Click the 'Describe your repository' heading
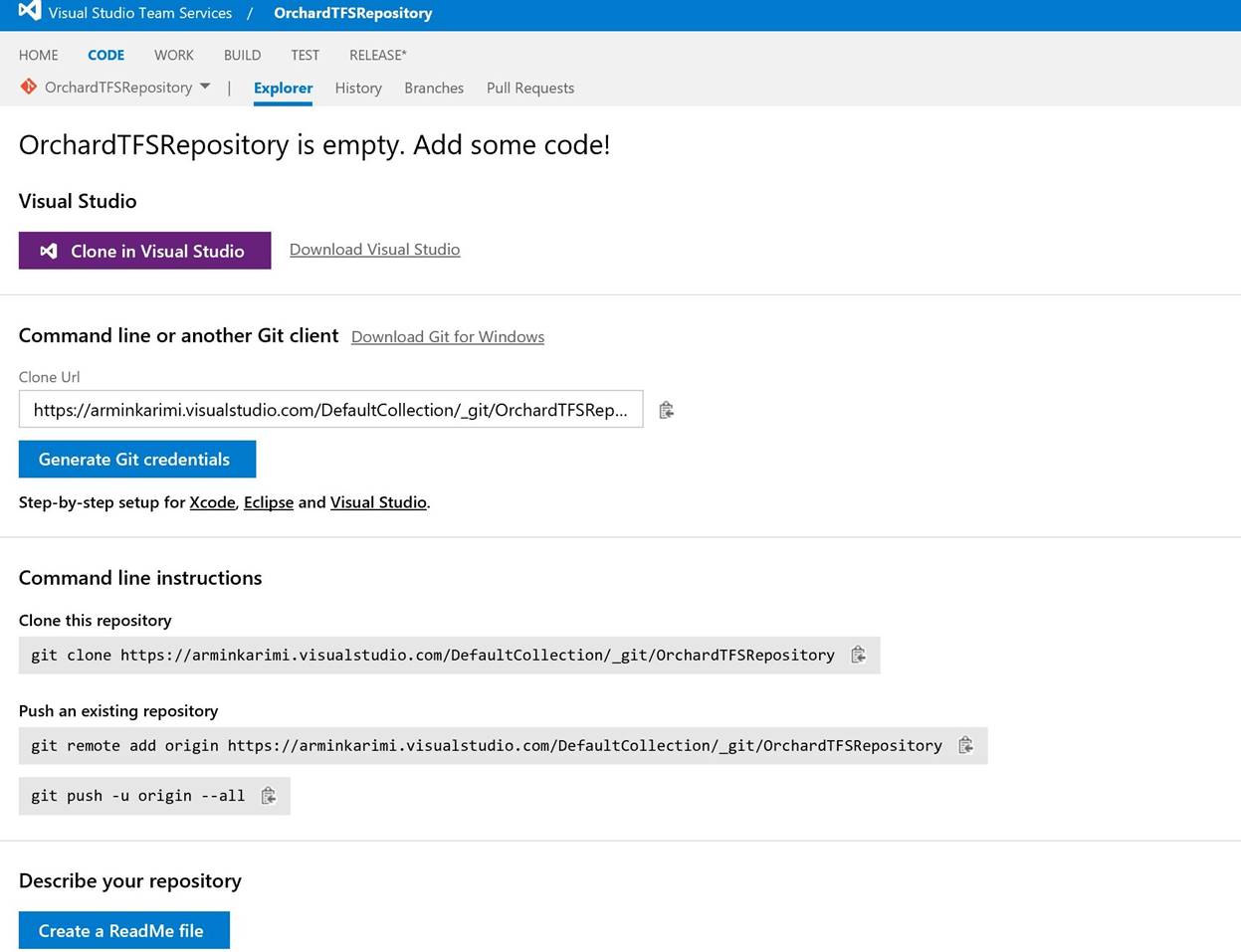1241x952 pixels. click(130, 881)
